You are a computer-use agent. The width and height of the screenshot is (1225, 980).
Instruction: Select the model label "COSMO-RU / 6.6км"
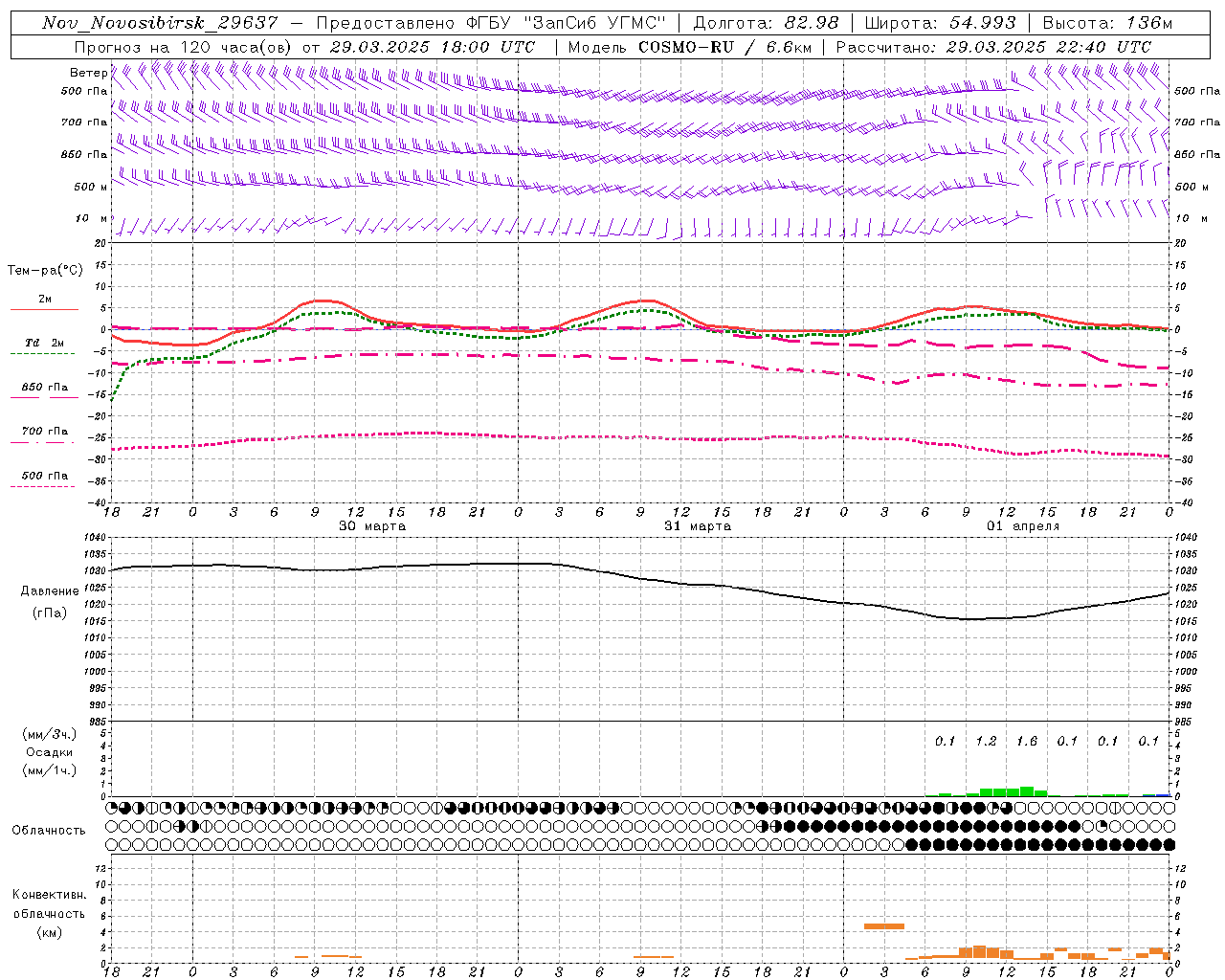pos(724,47)
